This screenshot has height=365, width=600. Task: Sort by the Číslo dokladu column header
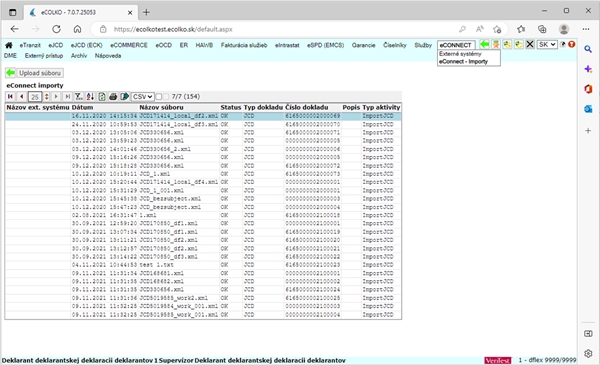point(307,108)
